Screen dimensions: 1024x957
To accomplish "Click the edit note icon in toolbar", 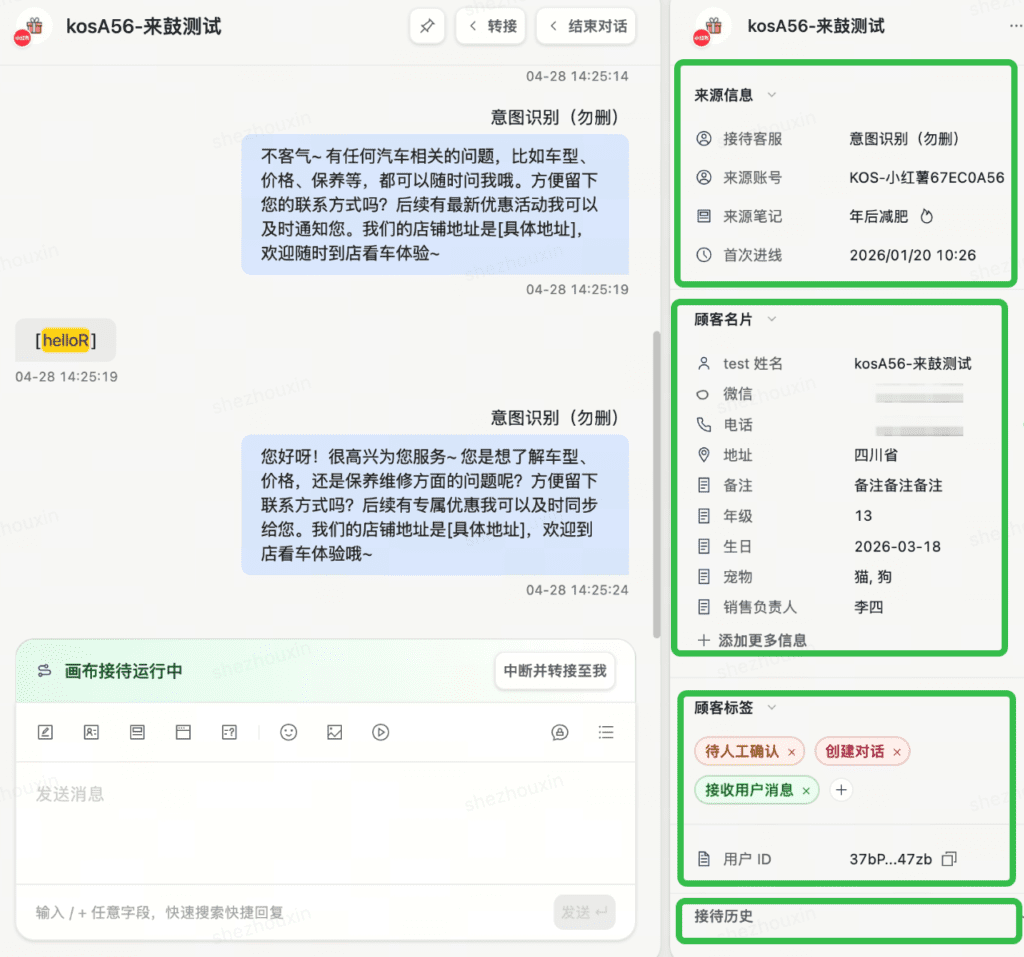I will point(45,732).
